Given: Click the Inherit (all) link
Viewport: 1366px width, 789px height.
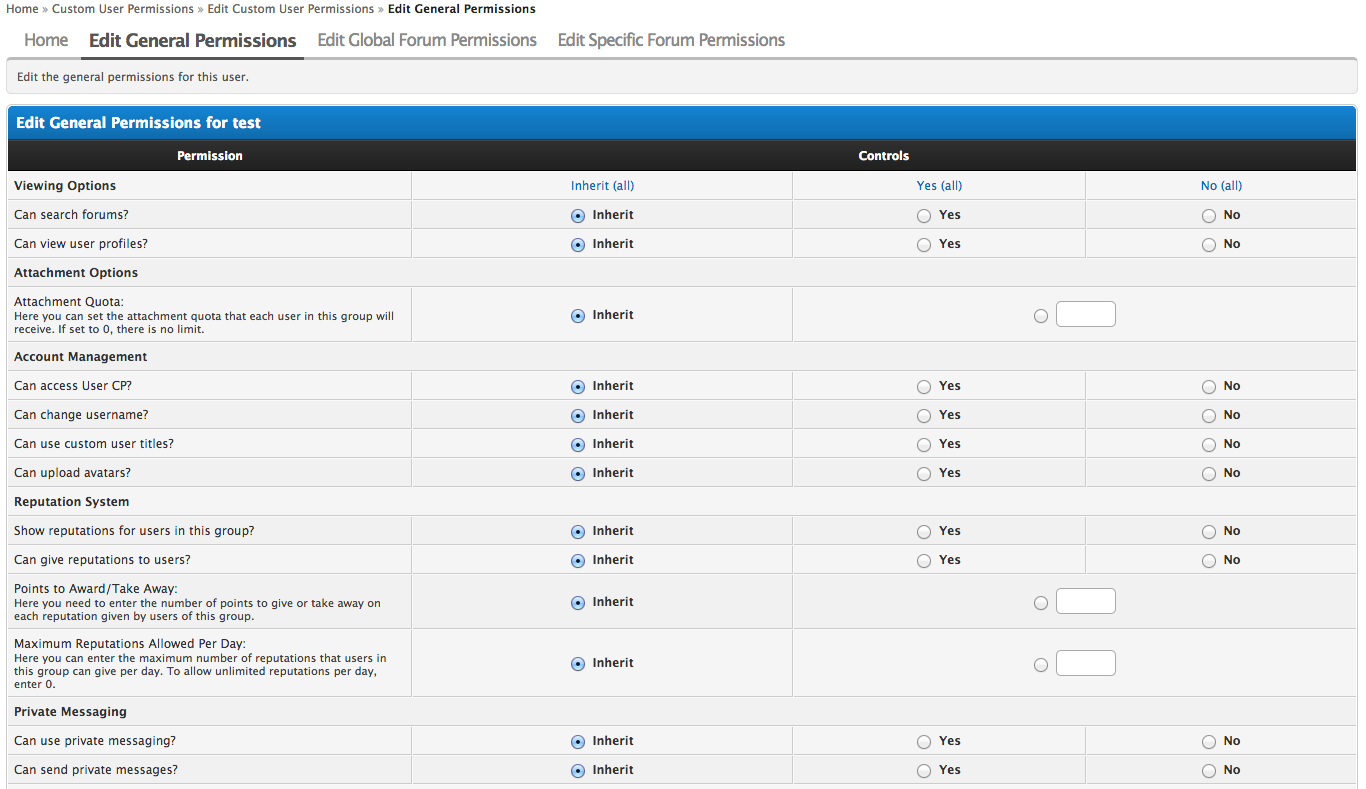Looking at the screenshot, I should pos(602,186).
